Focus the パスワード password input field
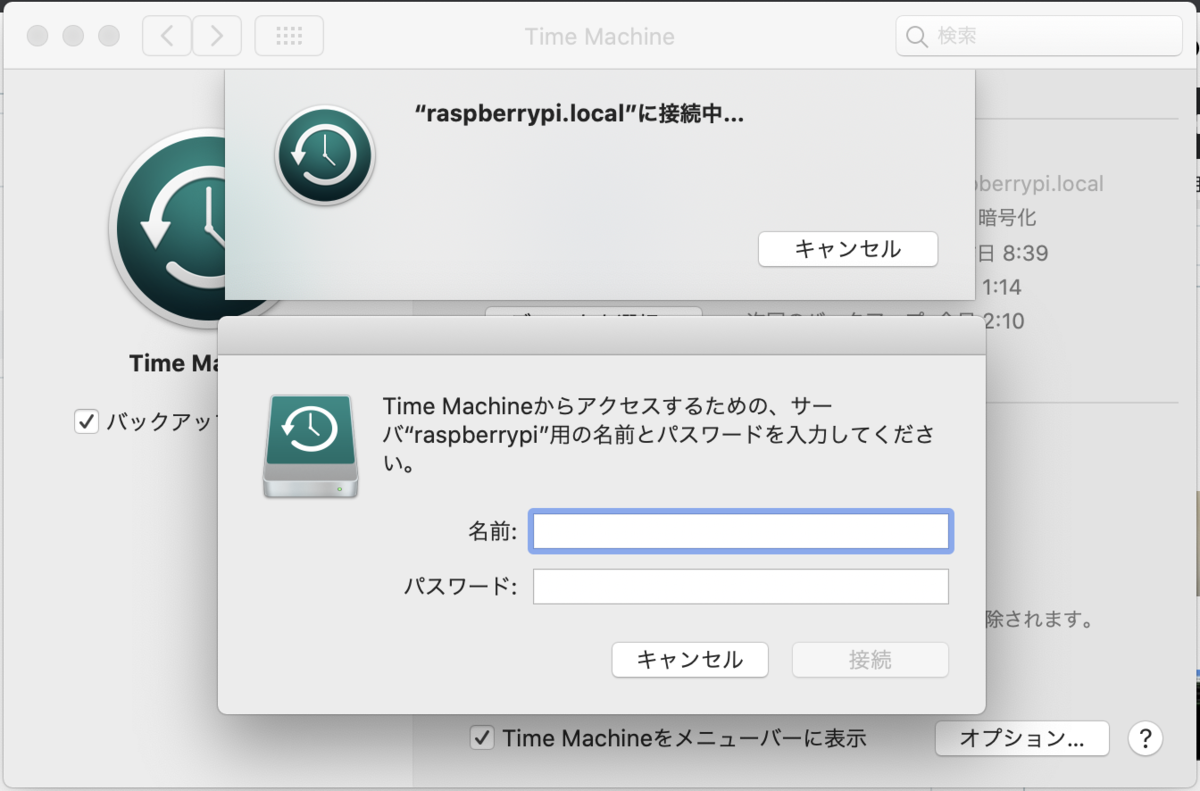This screenshot has width=1200, height=791. (740, 587)
